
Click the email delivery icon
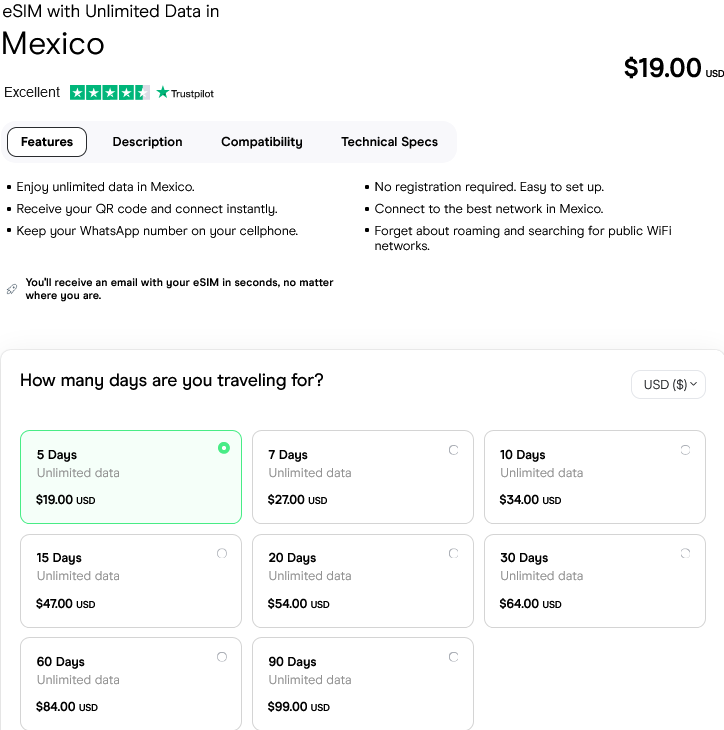point(12,289)
